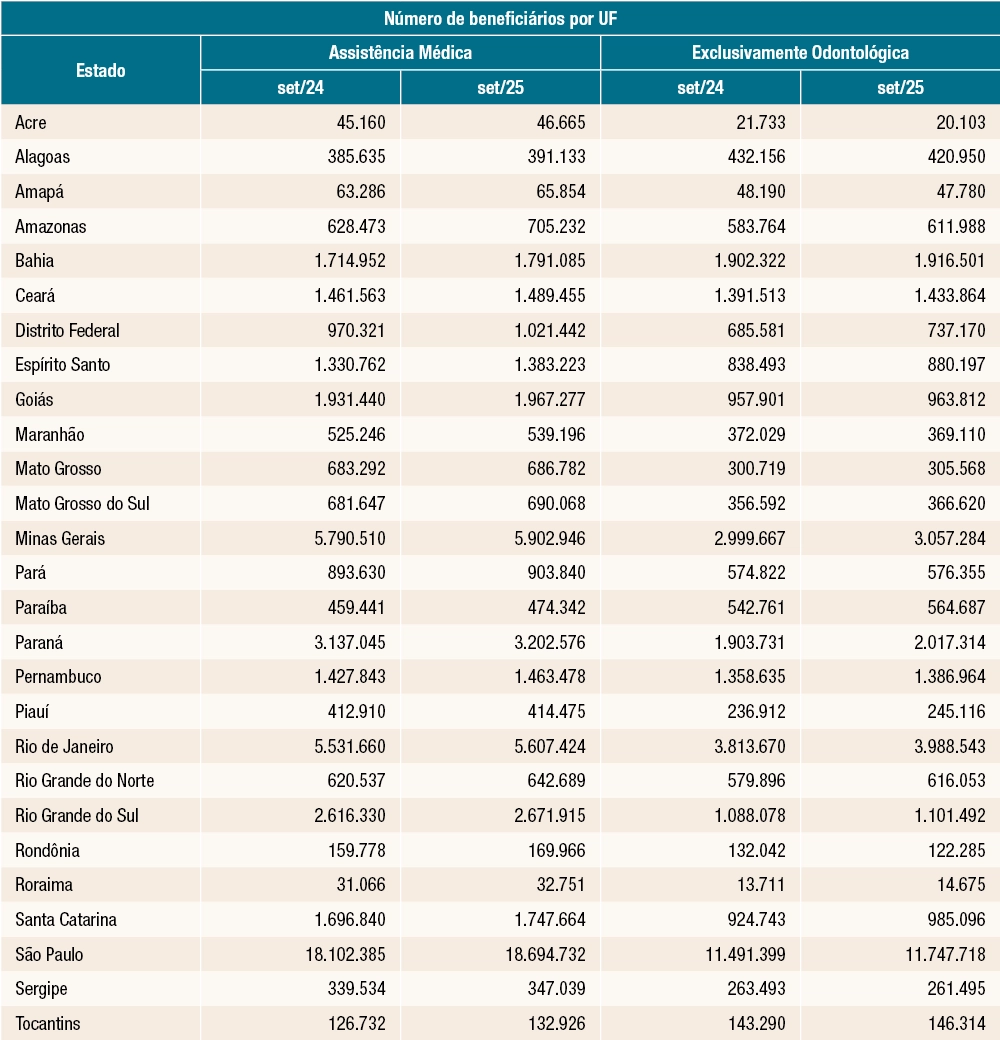Click the 5.607.424 cell for Rio de Janeiro

tap(550, 746)
